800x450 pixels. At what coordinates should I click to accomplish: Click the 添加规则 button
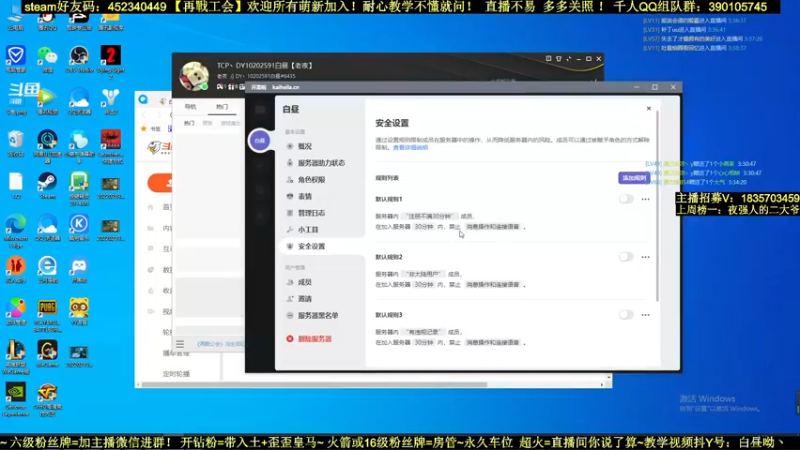pos(634,178)
